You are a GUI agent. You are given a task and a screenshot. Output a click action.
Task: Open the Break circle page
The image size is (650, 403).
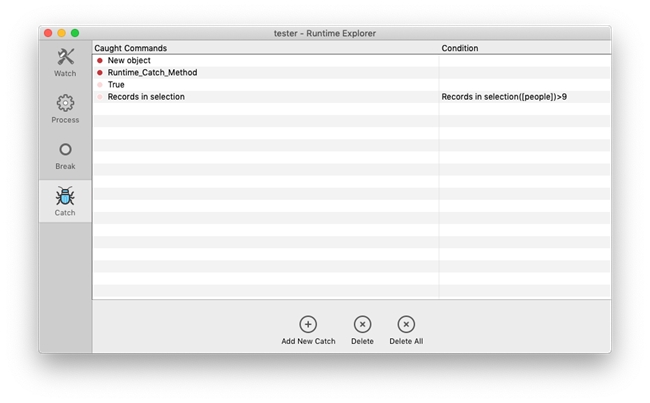(x=65, y=150)
